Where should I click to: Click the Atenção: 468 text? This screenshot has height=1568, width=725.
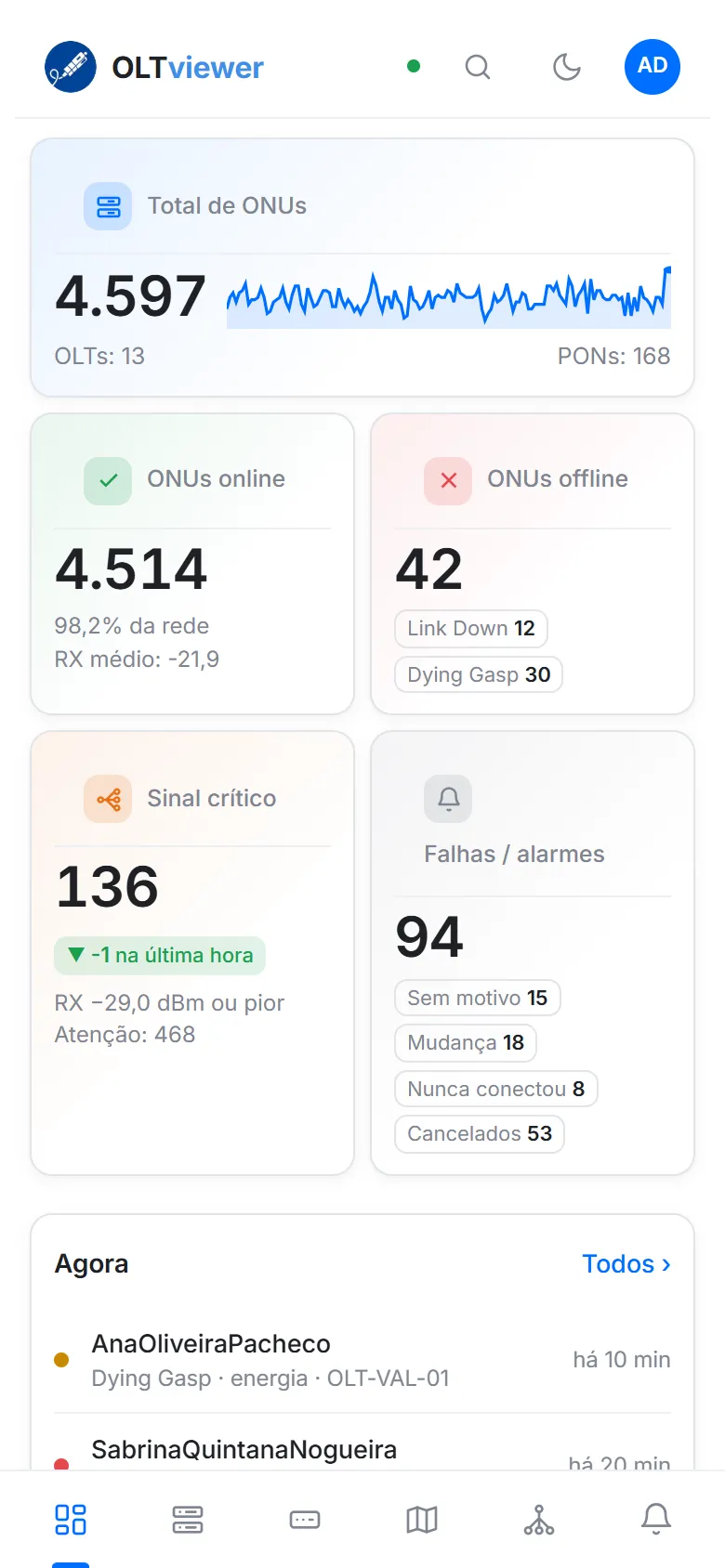(x=125, y=1035)
